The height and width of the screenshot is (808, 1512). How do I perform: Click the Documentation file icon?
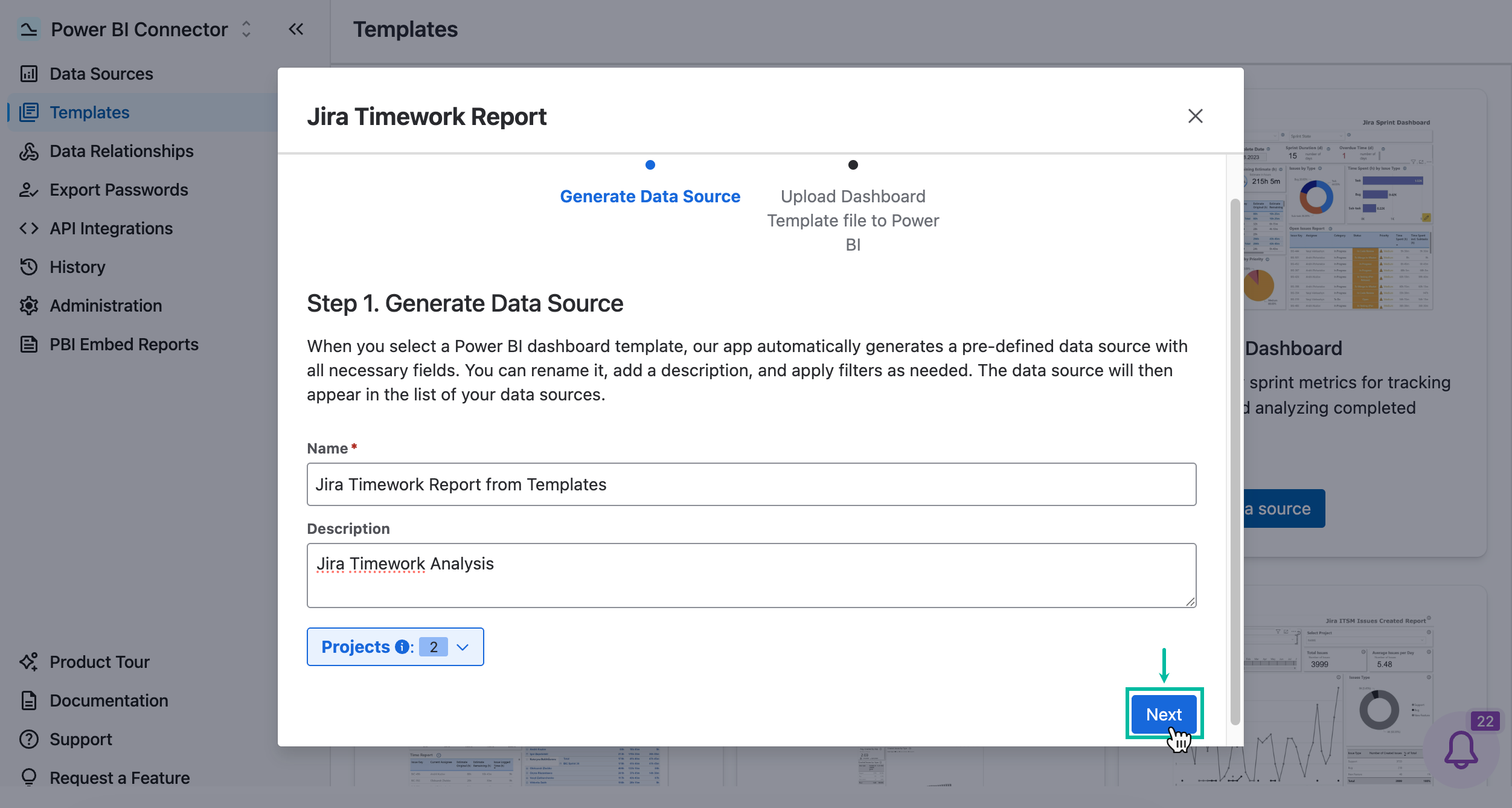[29, 701]
